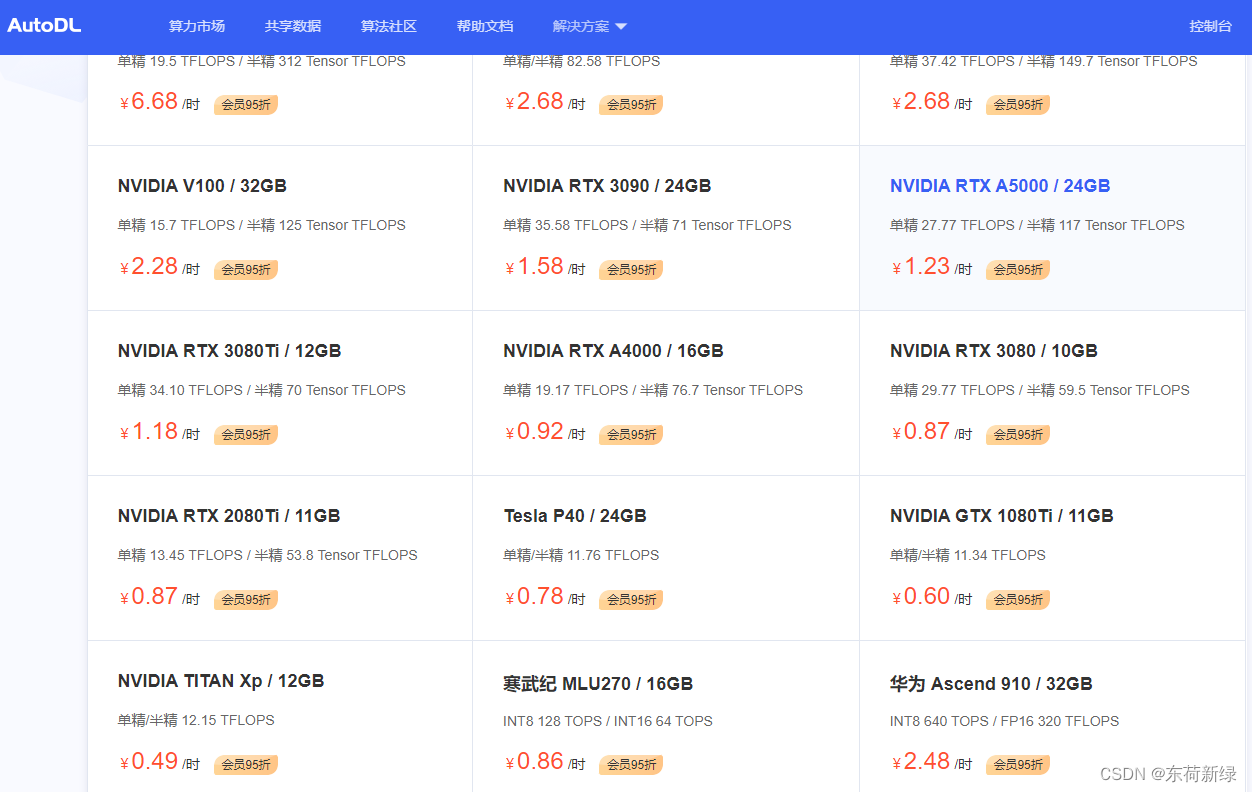This screenshot has width=1252, height=792.
Task: Select the NVIDIA V100 / 32GB card title
Action: coord(202,186)
